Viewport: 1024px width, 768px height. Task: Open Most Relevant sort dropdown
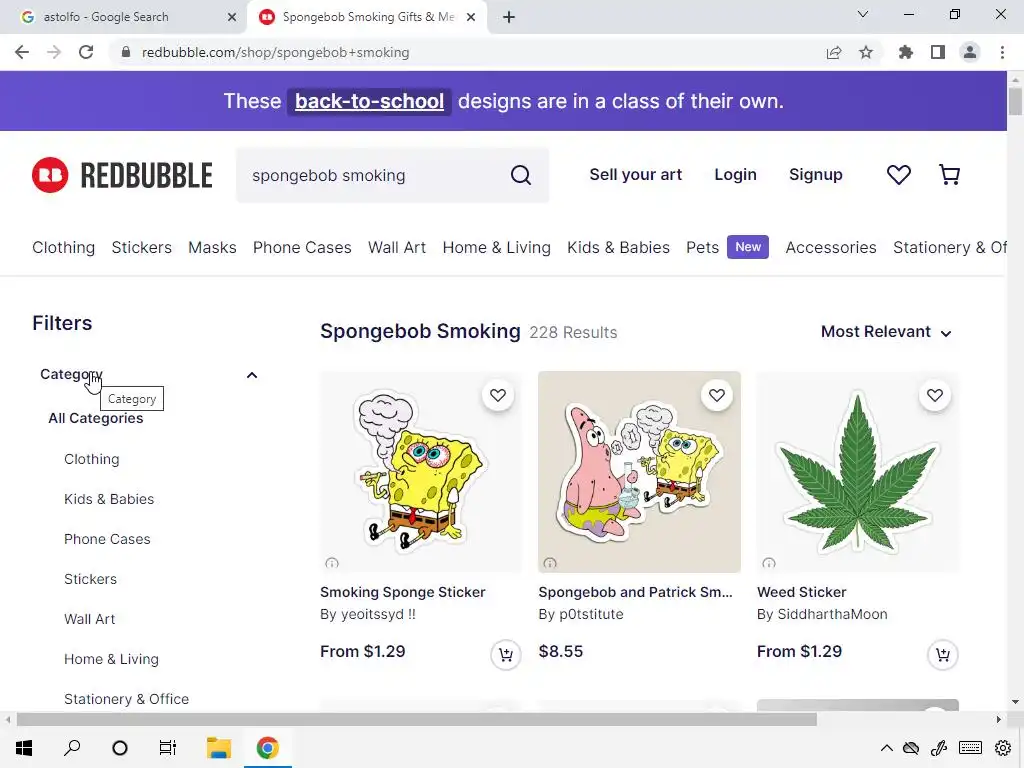(x=886, y=332)
